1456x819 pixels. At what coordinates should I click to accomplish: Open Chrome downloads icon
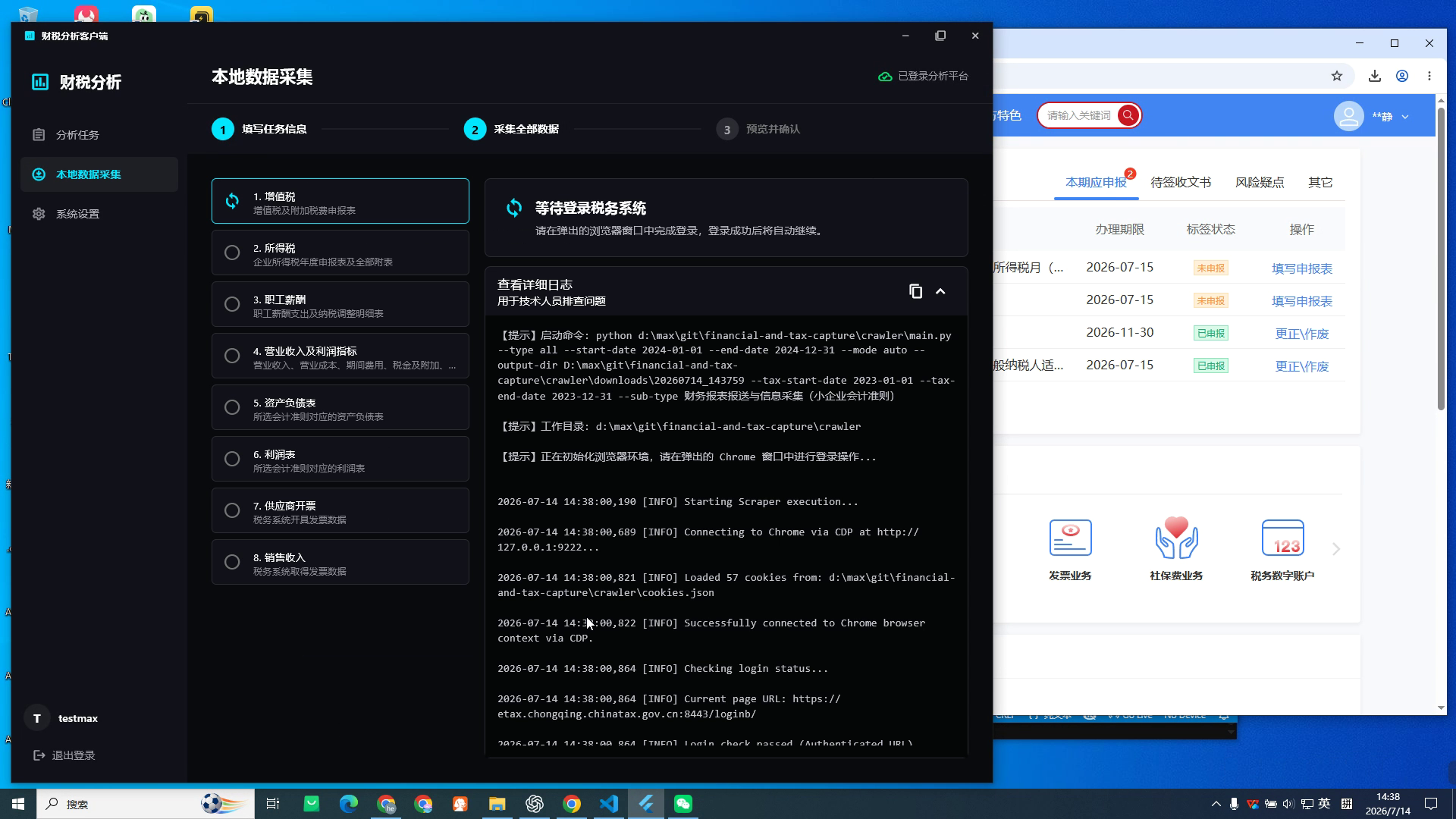click(1374, 76)
